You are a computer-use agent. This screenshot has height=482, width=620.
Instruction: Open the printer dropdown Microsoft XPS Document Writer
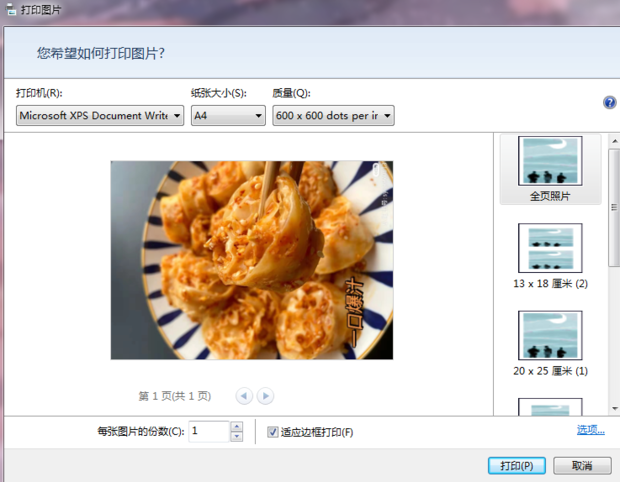100,115
